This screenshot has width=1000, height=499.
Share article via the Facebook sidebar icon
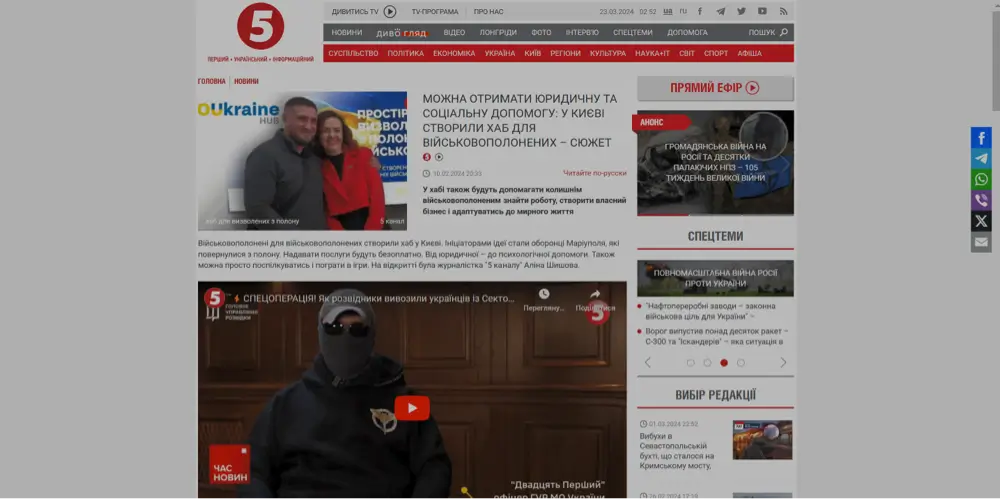981,137
